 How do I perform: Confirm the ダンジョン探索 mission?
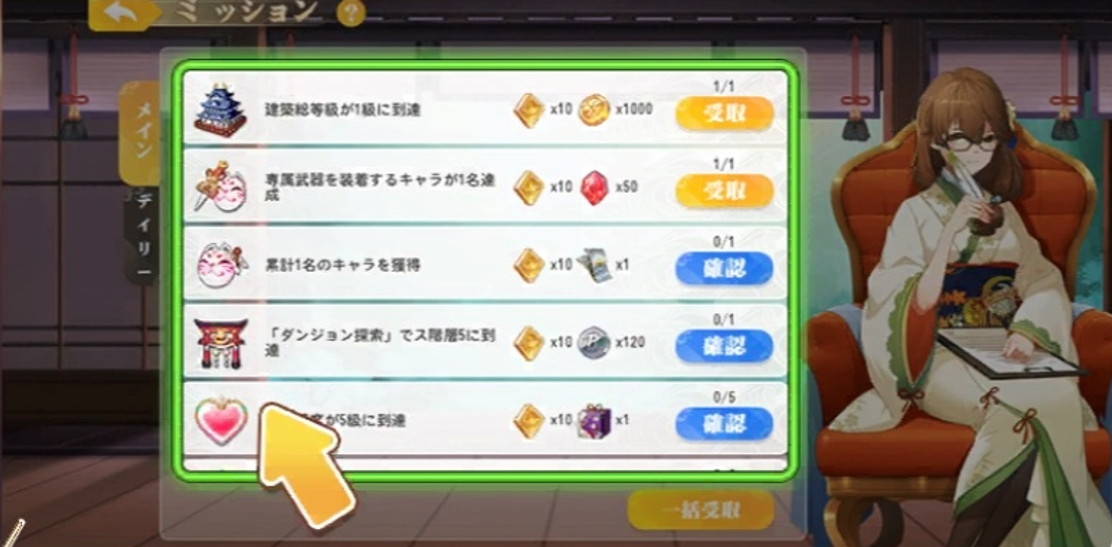click(x=724, y=346)
